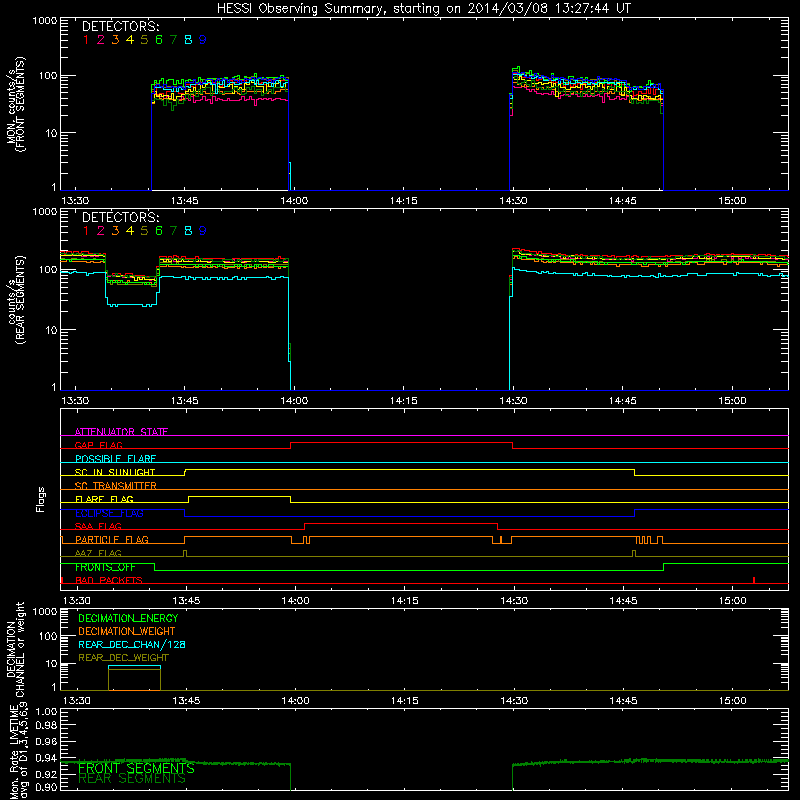The height and width of the screenshot is (800, 800).
Task: Click the front segments counts/s axis title
Action: [x=15, y=104]
